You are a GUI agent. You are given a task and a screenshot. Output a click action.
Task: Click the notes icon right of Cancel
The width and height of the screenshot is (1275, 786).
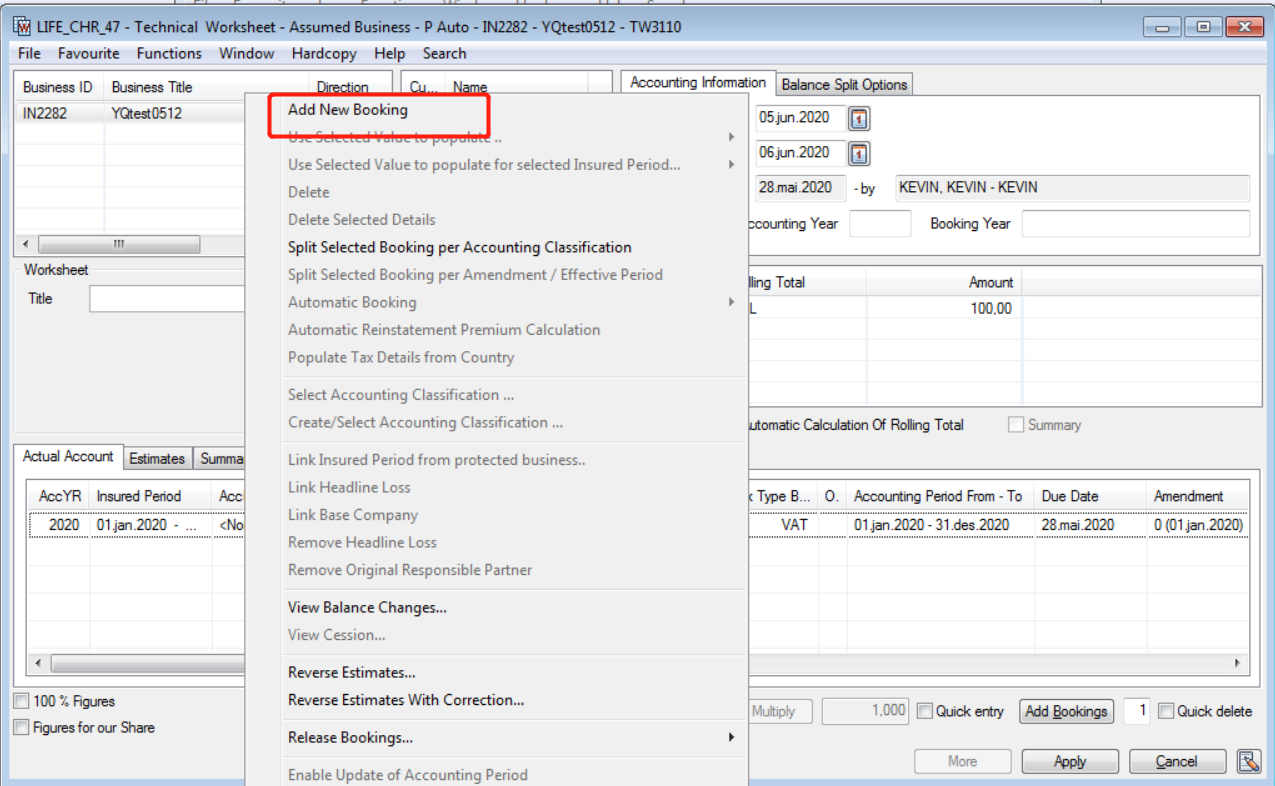point(1248,762)
